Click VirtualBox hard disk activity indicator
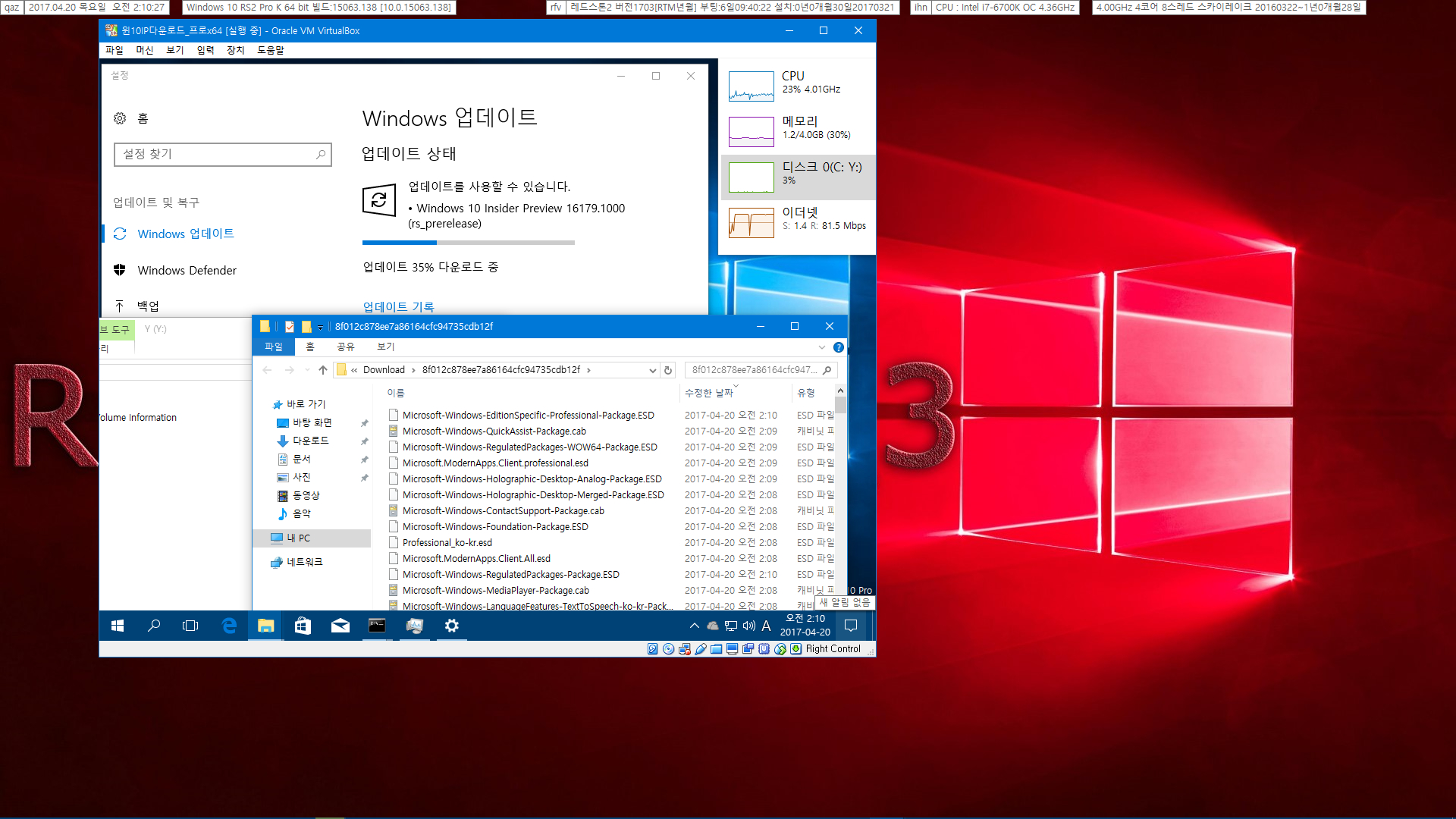Image resolution: width=1456 pixels, height=819 pixels. click(x=652, y=649)
